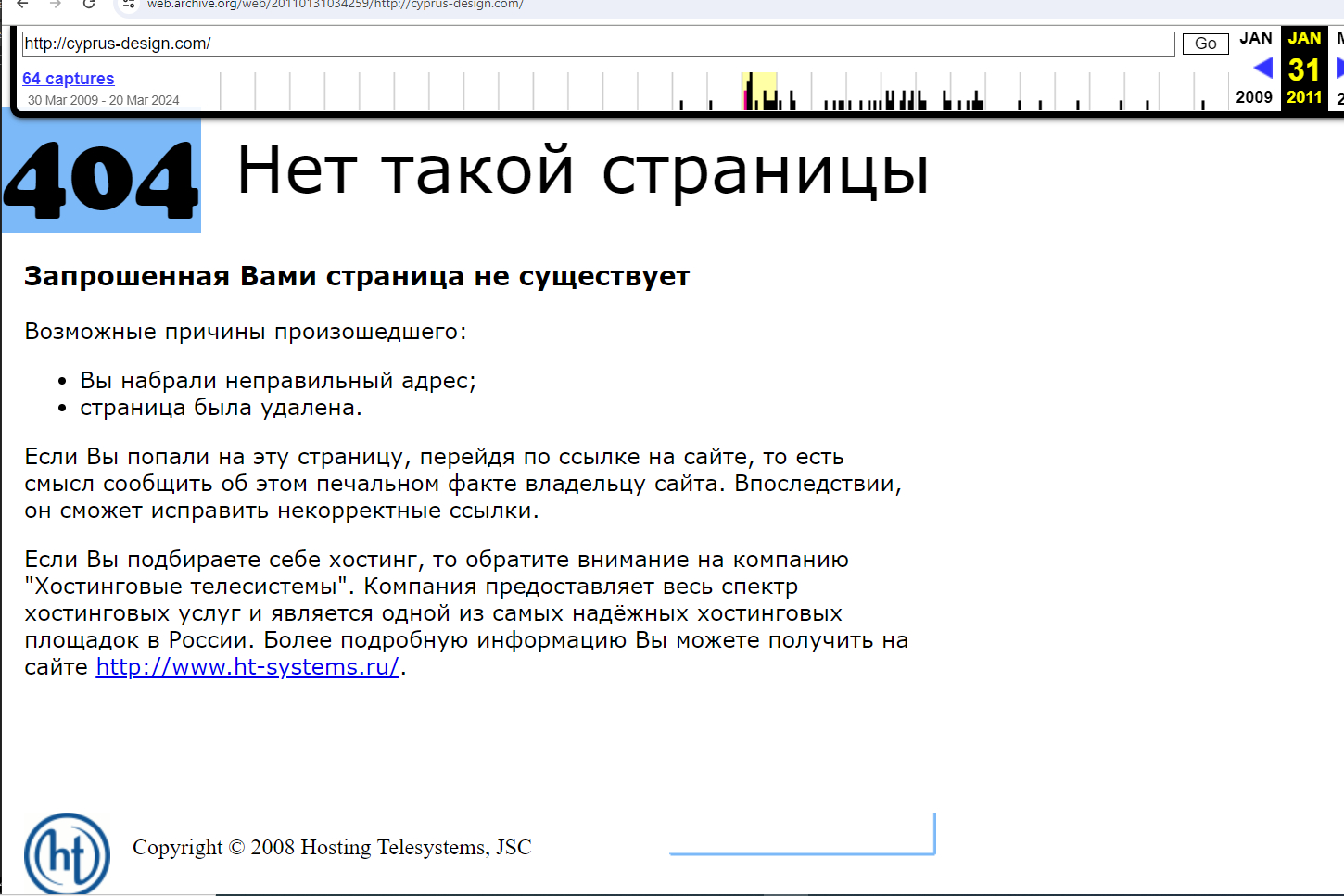Click the capture date range text under 64 captures
This screenshot has height=896, width=1344.
(103, 100)
